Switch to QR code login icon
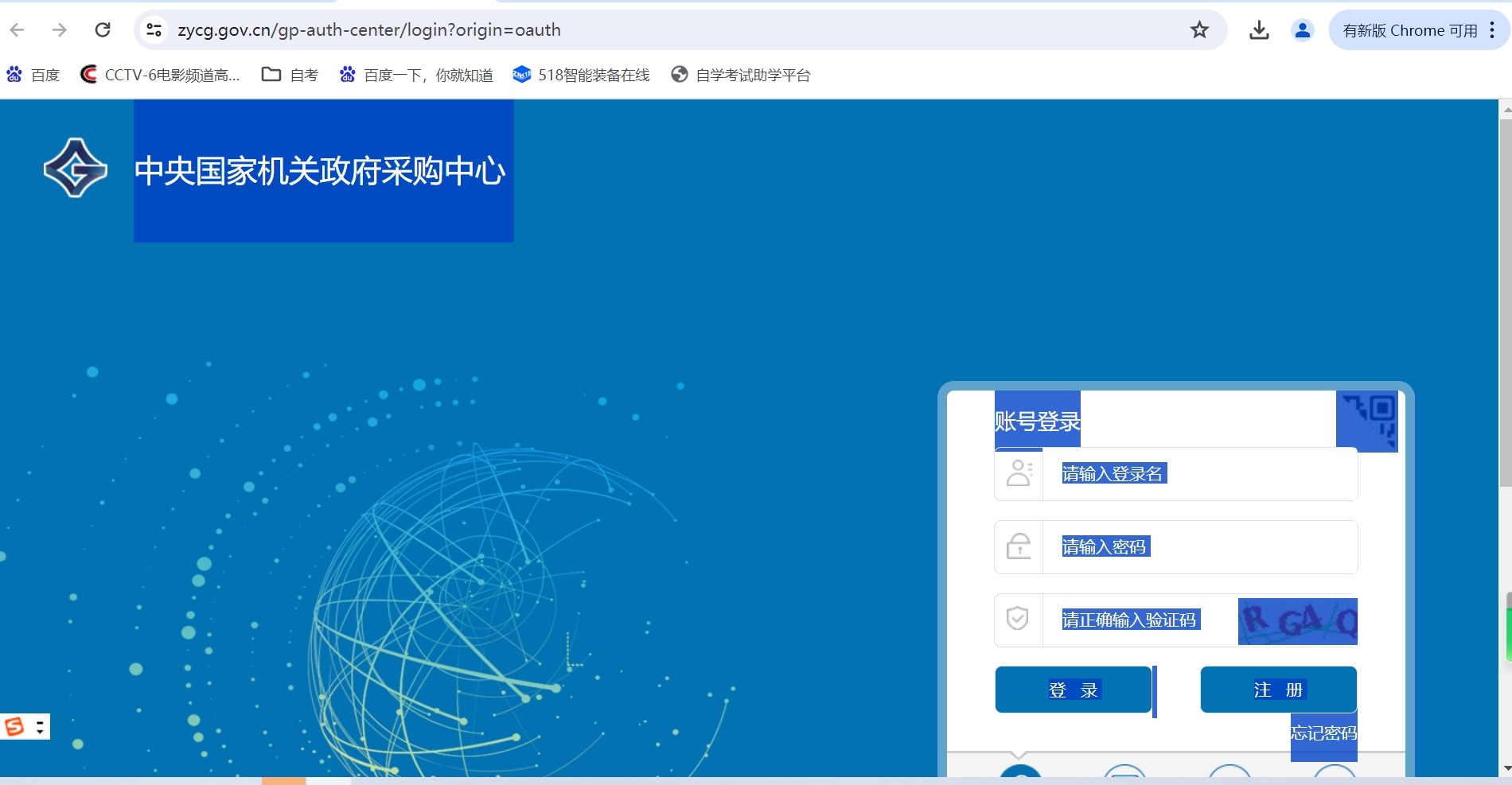The image size is (1512, 785). click(x=1369, y=420)
